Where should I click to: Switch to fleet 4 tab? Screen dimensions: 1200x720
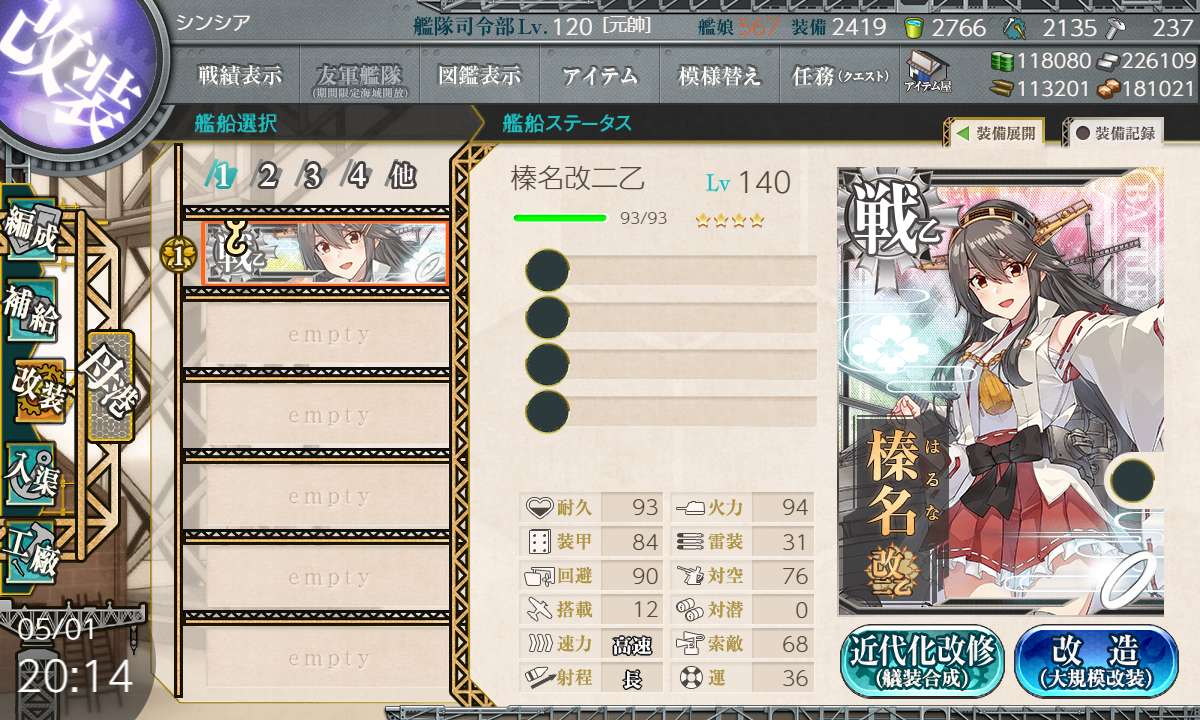[357, 177]
